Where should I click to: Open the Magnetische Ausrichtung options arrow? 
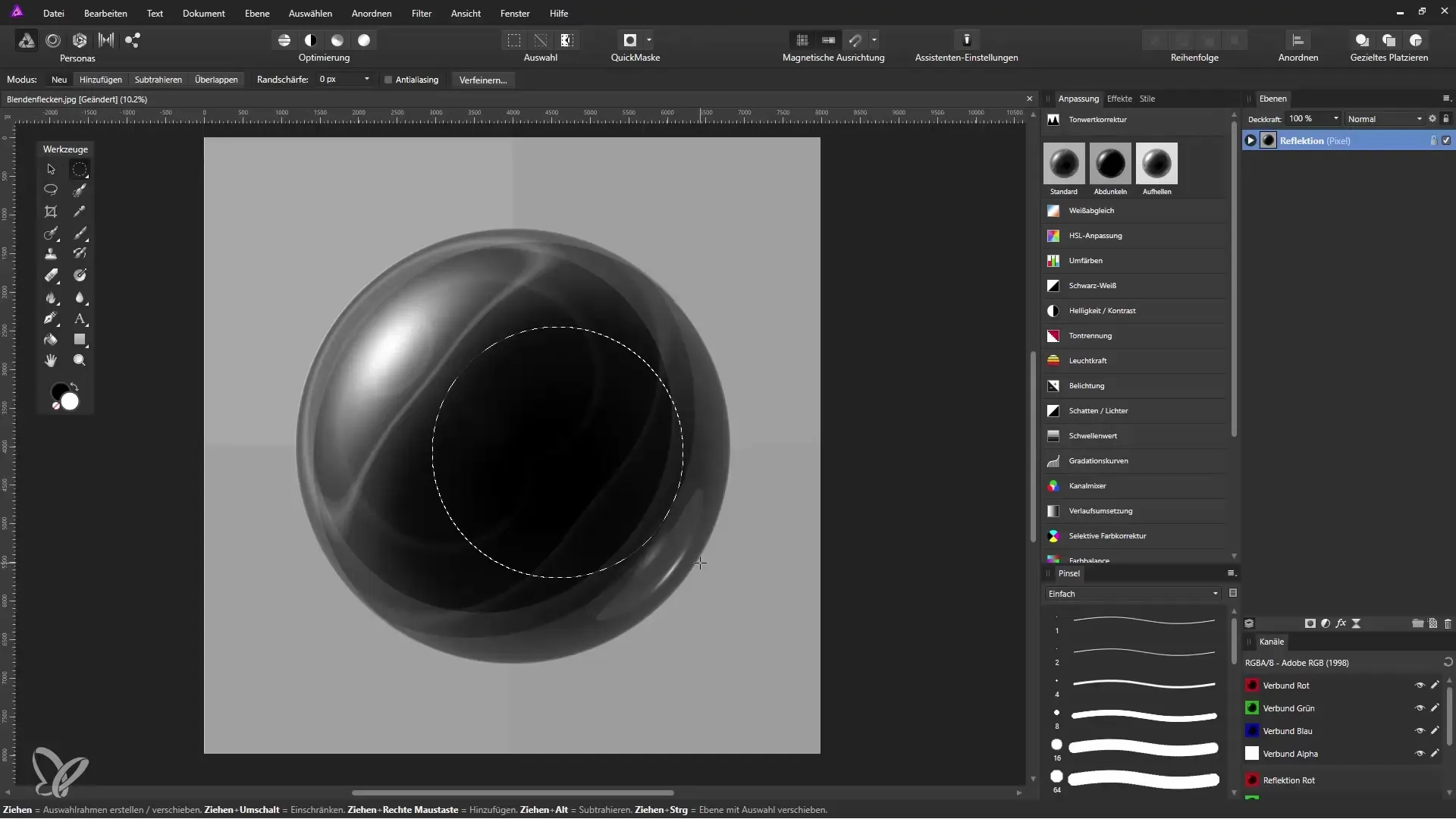coord(874,40)
